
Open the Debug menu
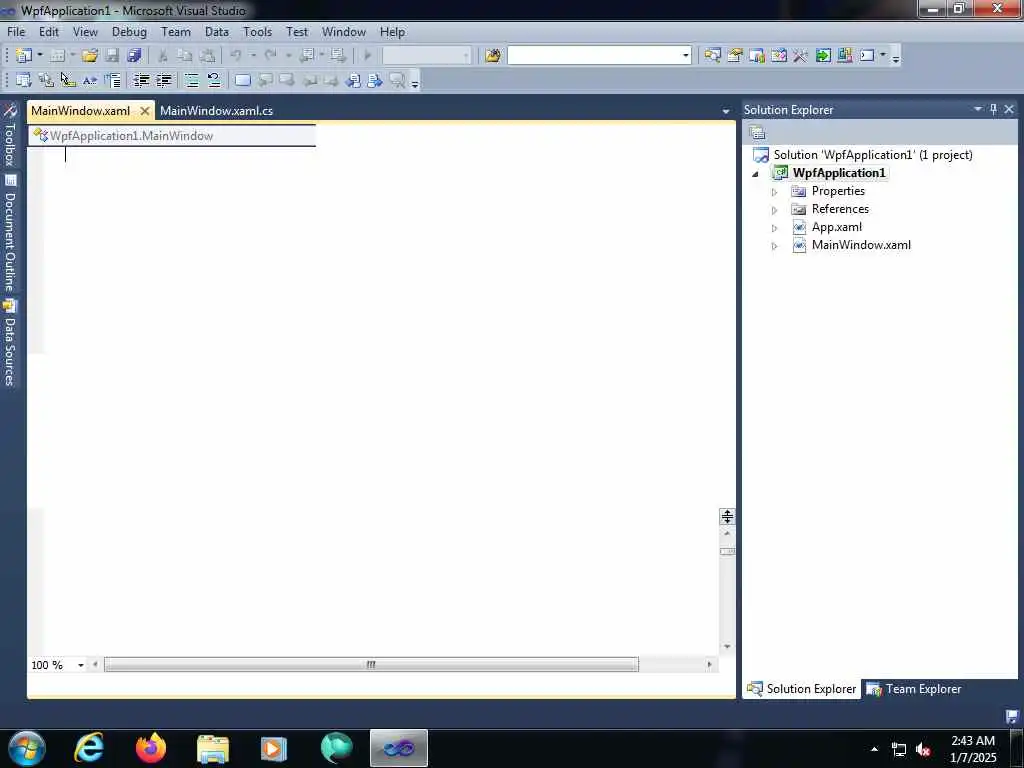[129, 31]
